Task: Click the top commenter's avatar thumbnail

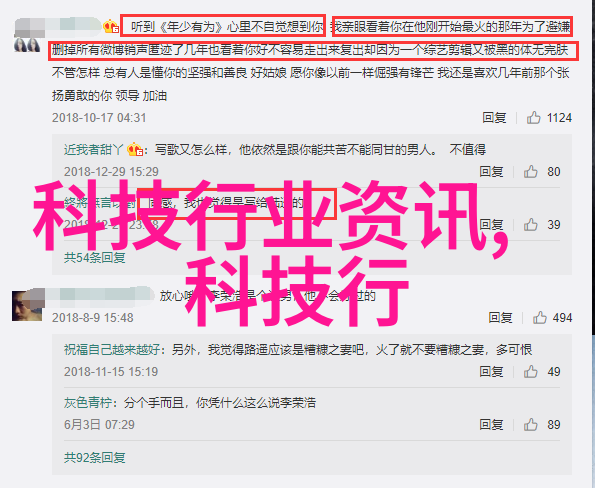Action: [x=27, y=45]
